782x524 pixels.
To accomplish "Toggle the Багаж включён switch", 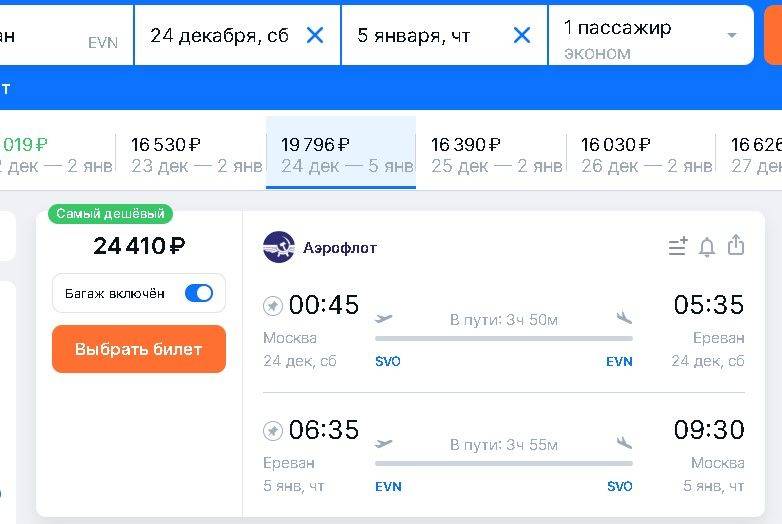I will pos(198,293).
